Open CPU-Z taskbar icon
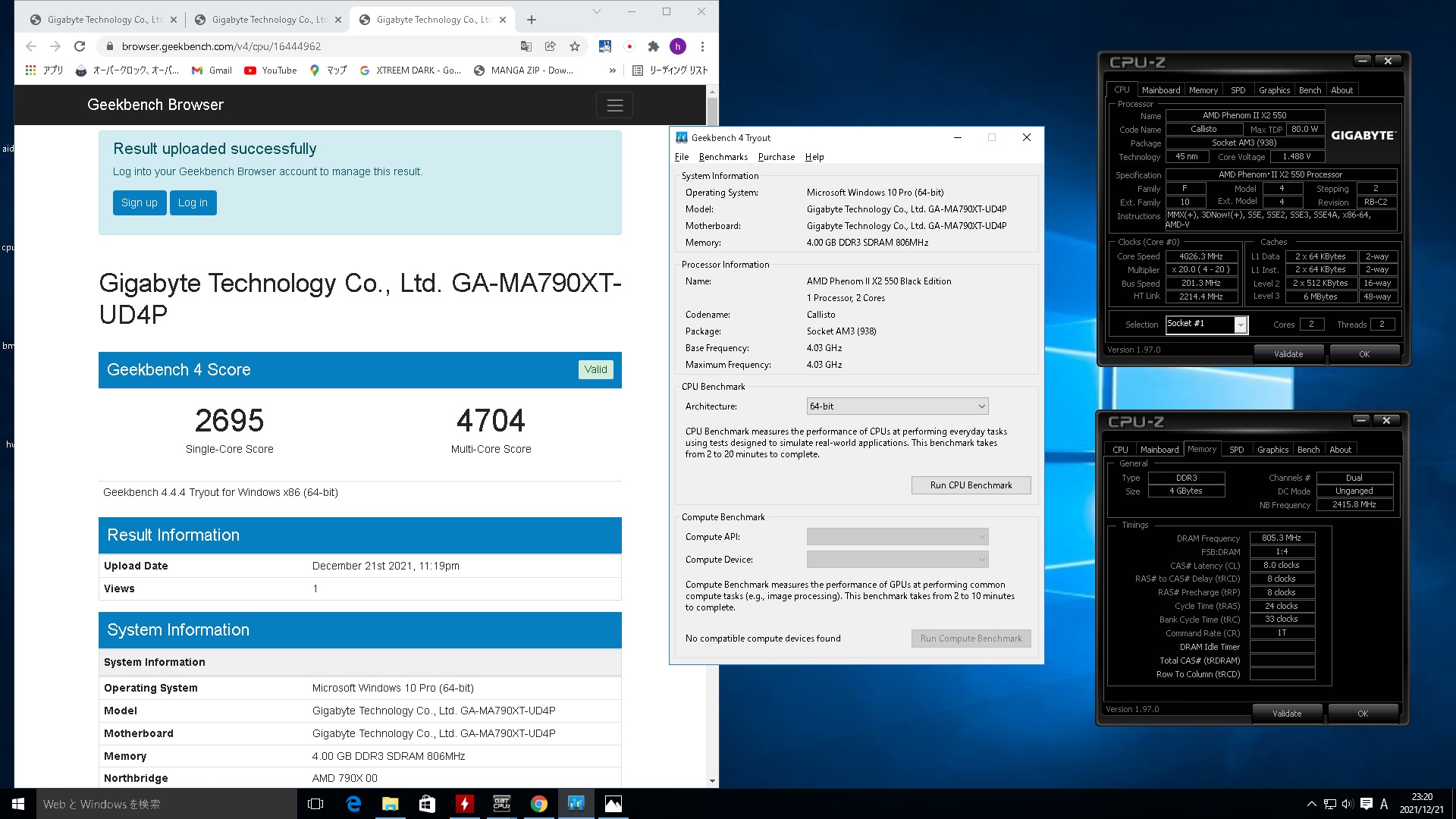The image size is (1456, 819). [x=502, y=804]
